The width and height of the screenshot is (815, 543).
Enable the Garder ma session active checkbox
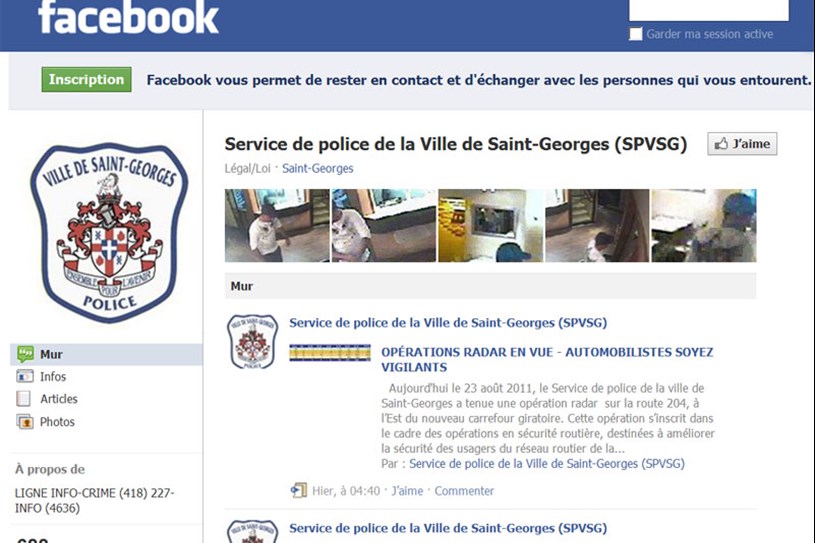click(x=635, y=34)
